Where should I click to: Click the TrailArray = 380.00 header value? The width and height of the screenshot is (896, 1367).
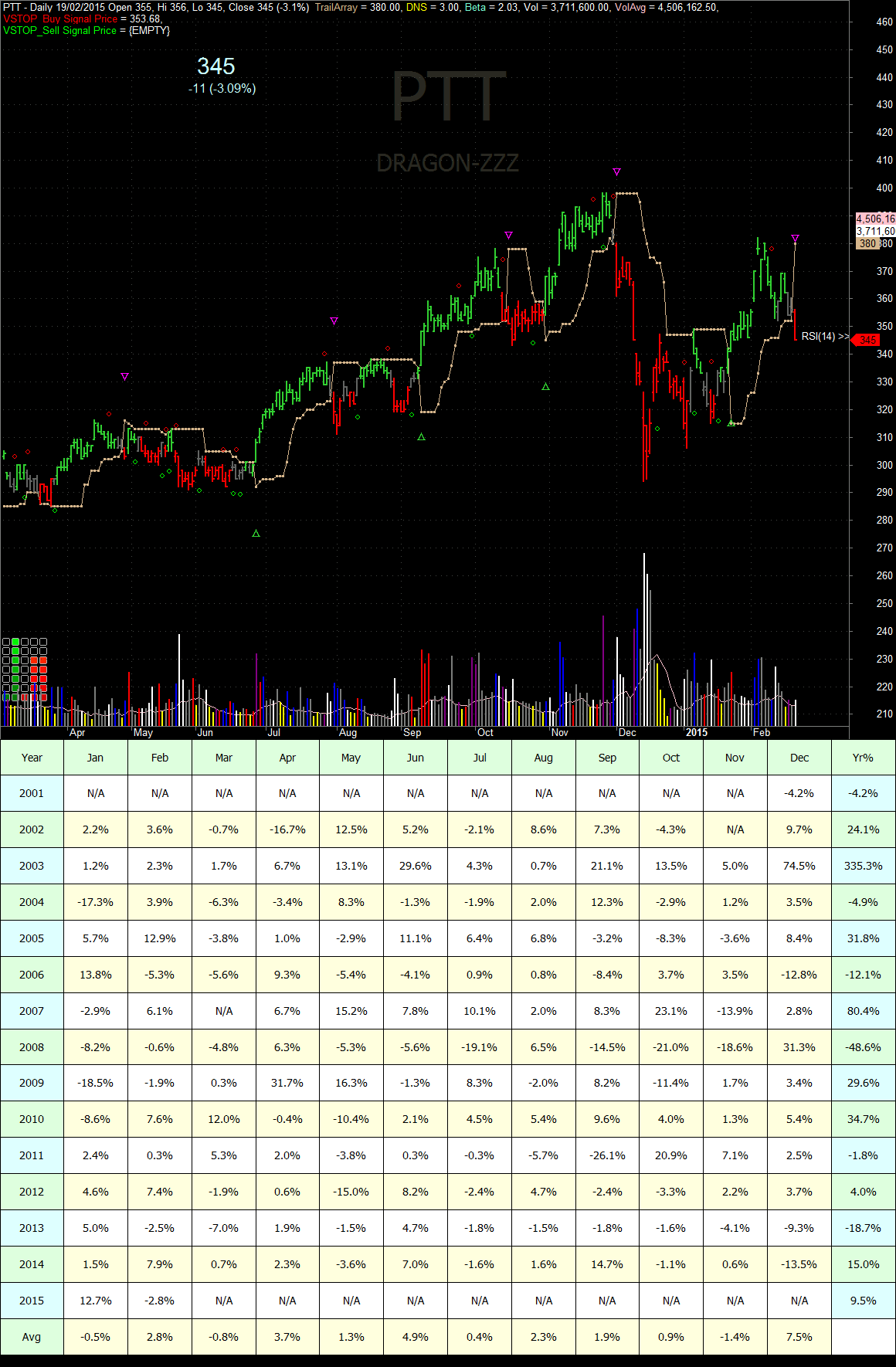358,7
